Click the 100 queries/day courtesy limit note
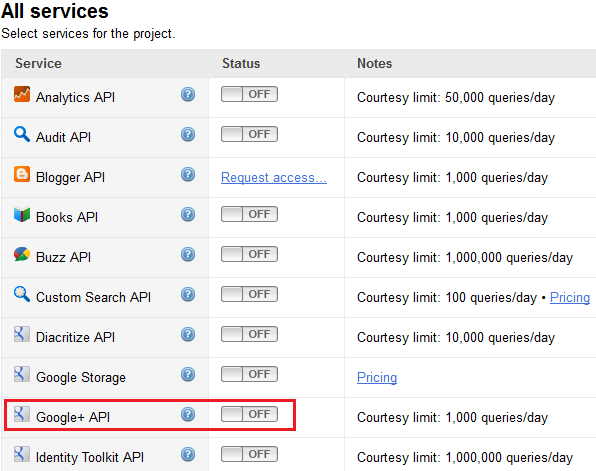The height and width of the screenshot is (471, 596). (x=447, y=298)
